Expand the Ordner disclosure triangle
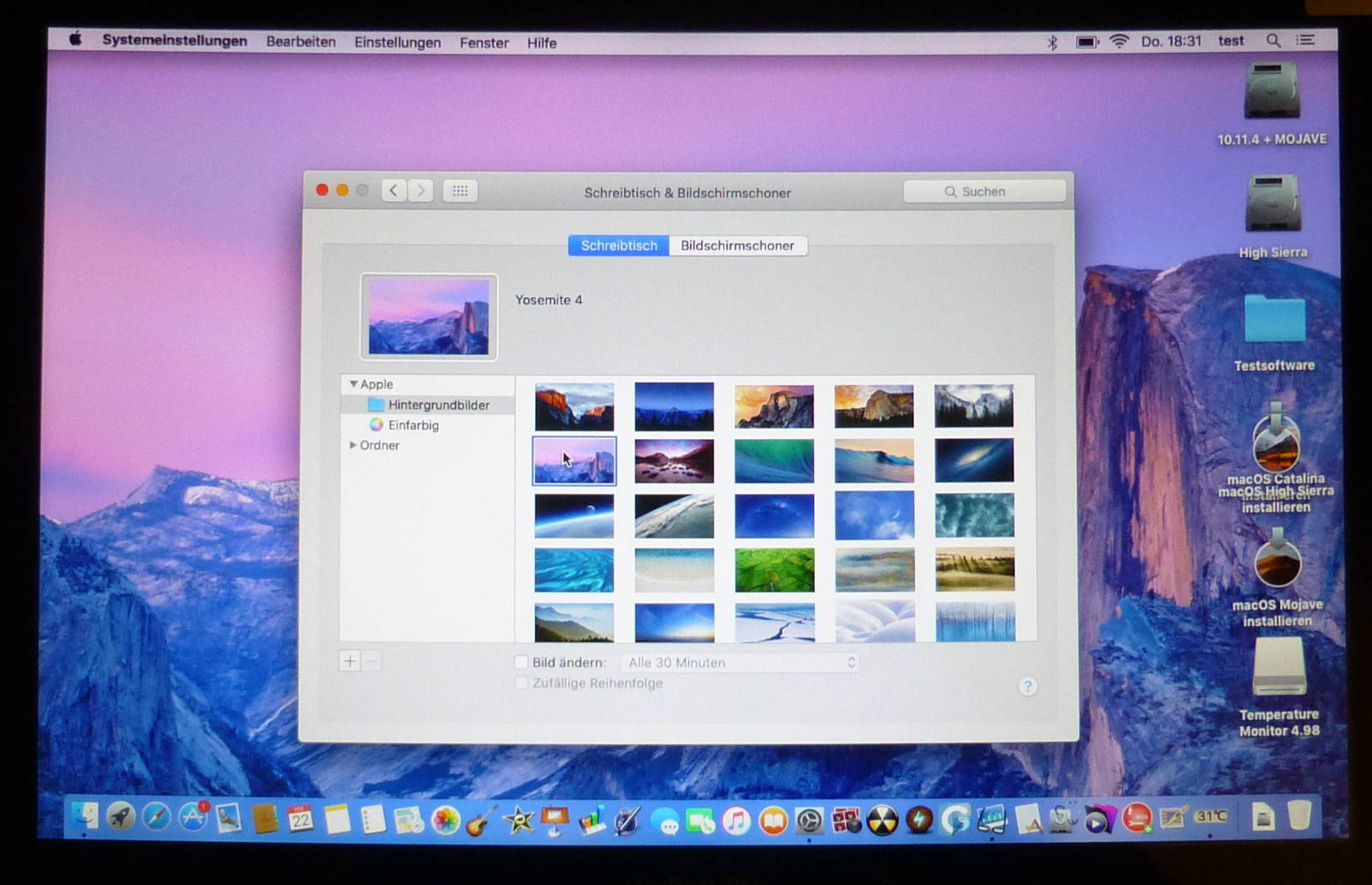 (x=352, y=445)
